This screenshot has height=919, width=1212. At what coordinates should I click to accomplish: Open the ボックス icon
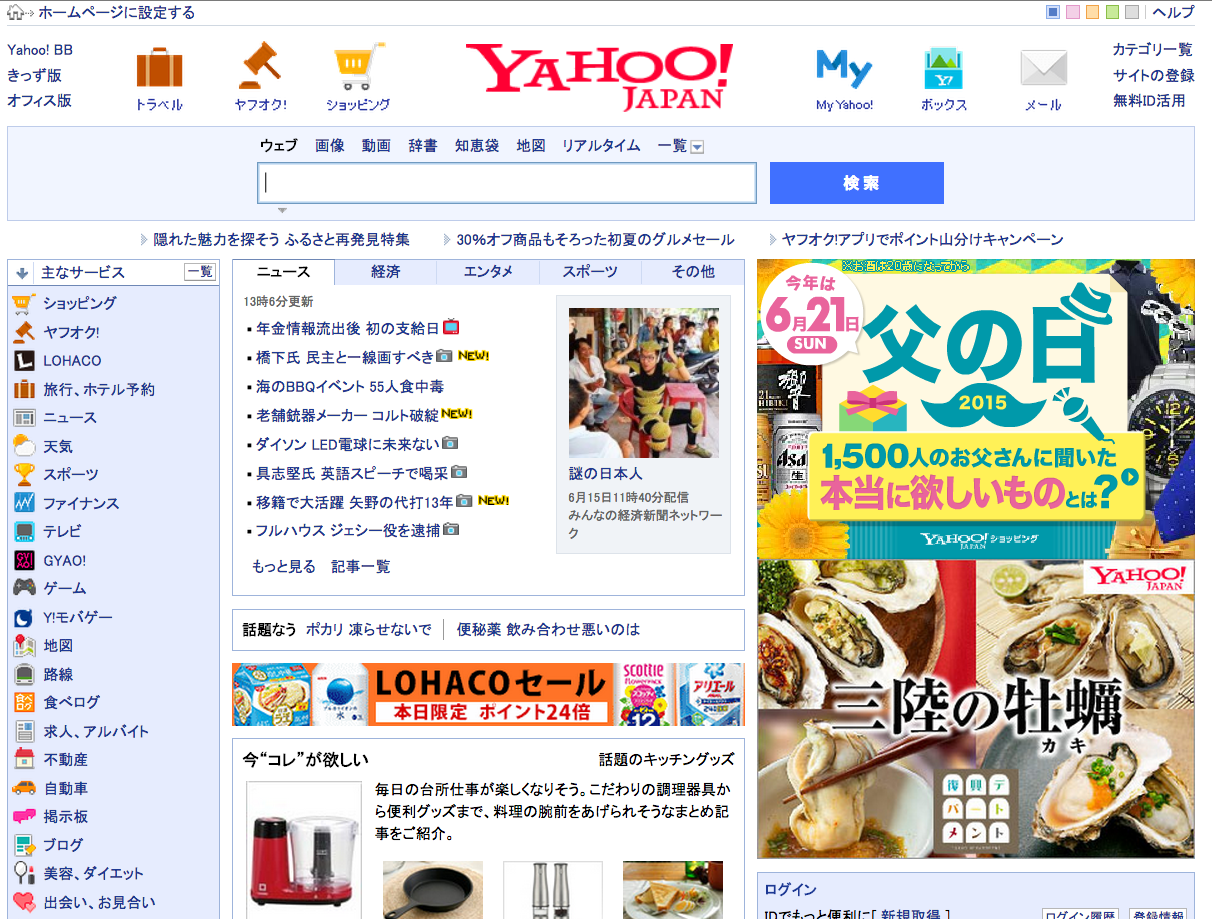coord(944,69)
